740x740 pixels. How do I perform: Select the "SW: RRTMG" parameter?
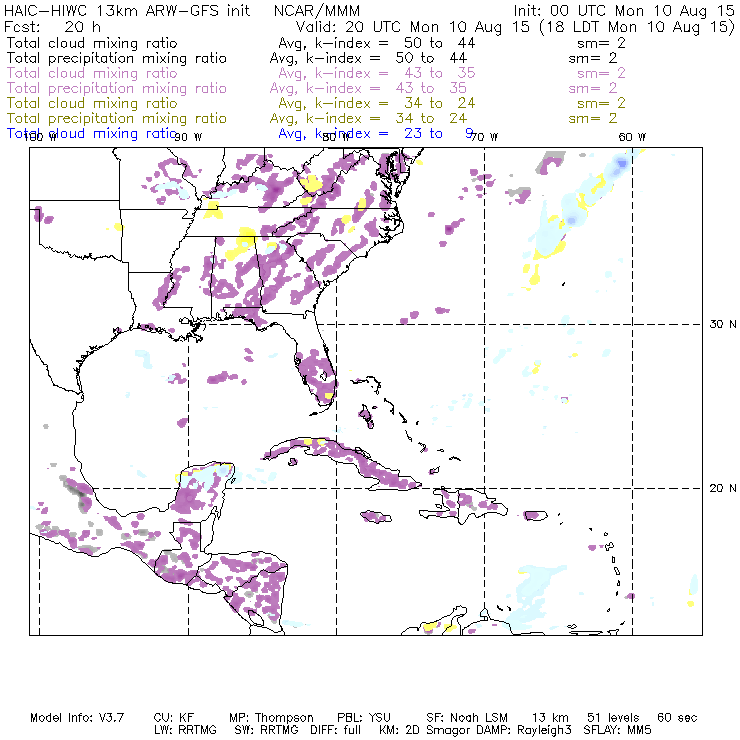click(266, 730)
